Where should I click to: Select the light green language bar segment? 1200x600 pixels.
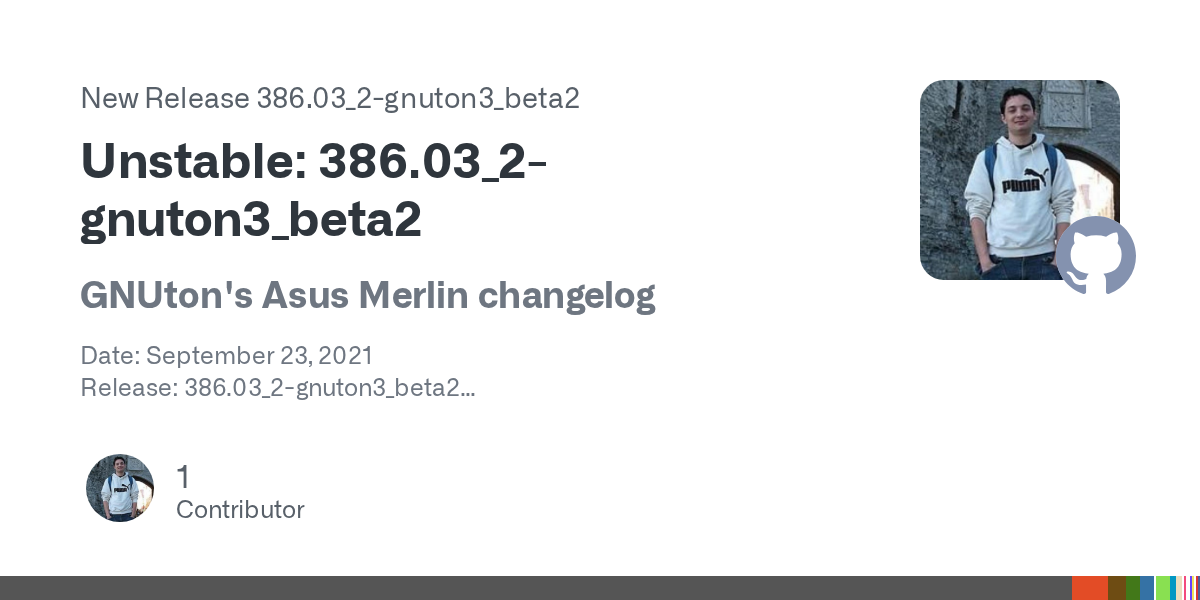1162,588
